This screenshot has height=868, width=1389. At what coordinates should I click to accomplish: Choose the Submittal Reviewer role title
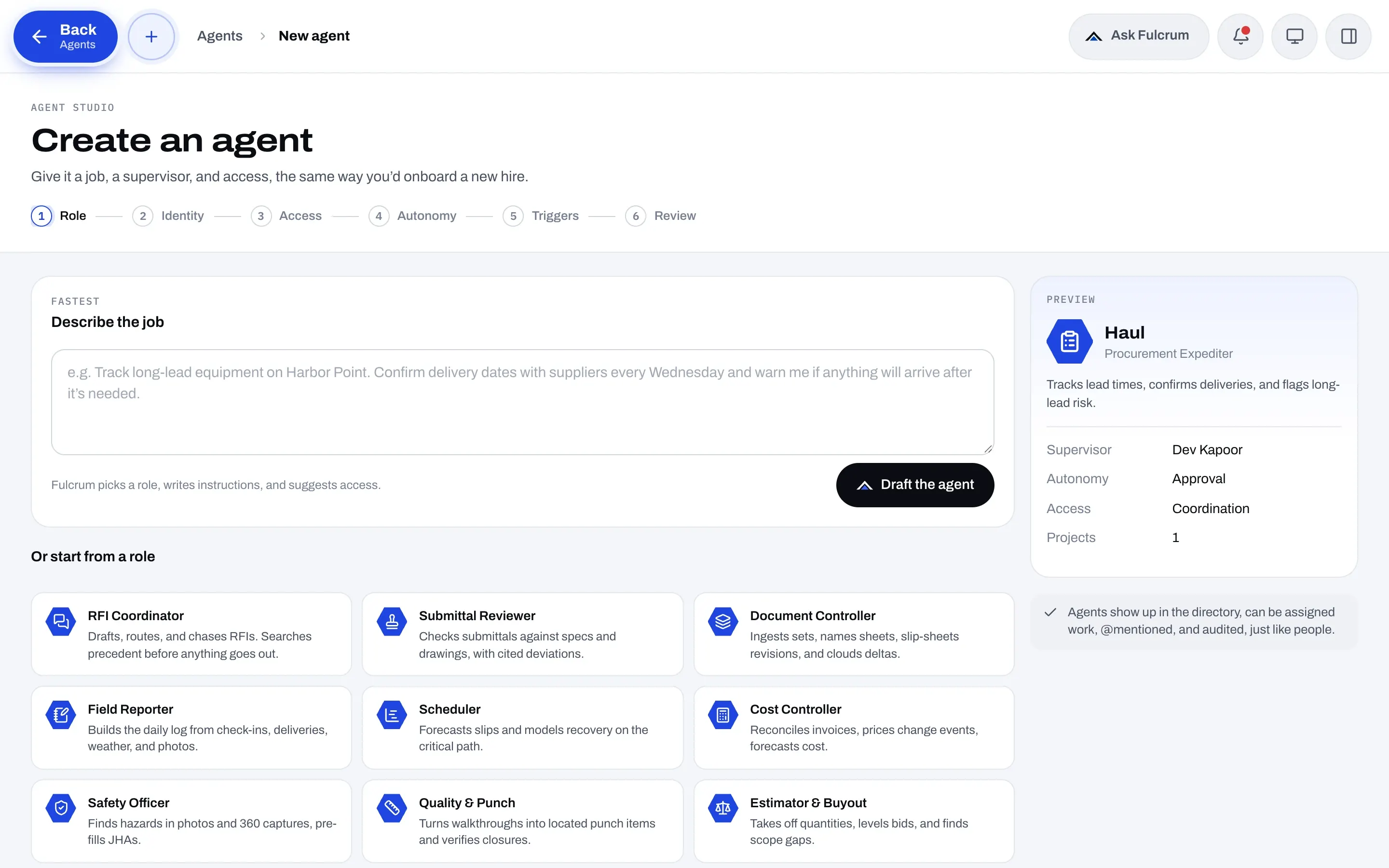pos(477,615)
